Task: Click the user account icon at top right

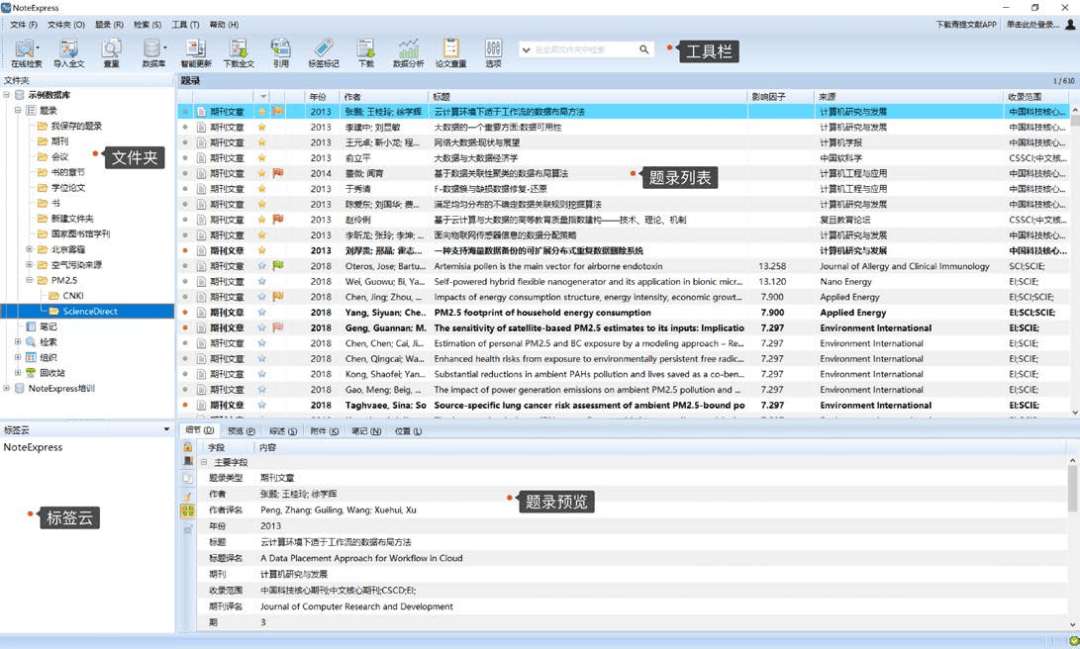Action: point(1070,25)
